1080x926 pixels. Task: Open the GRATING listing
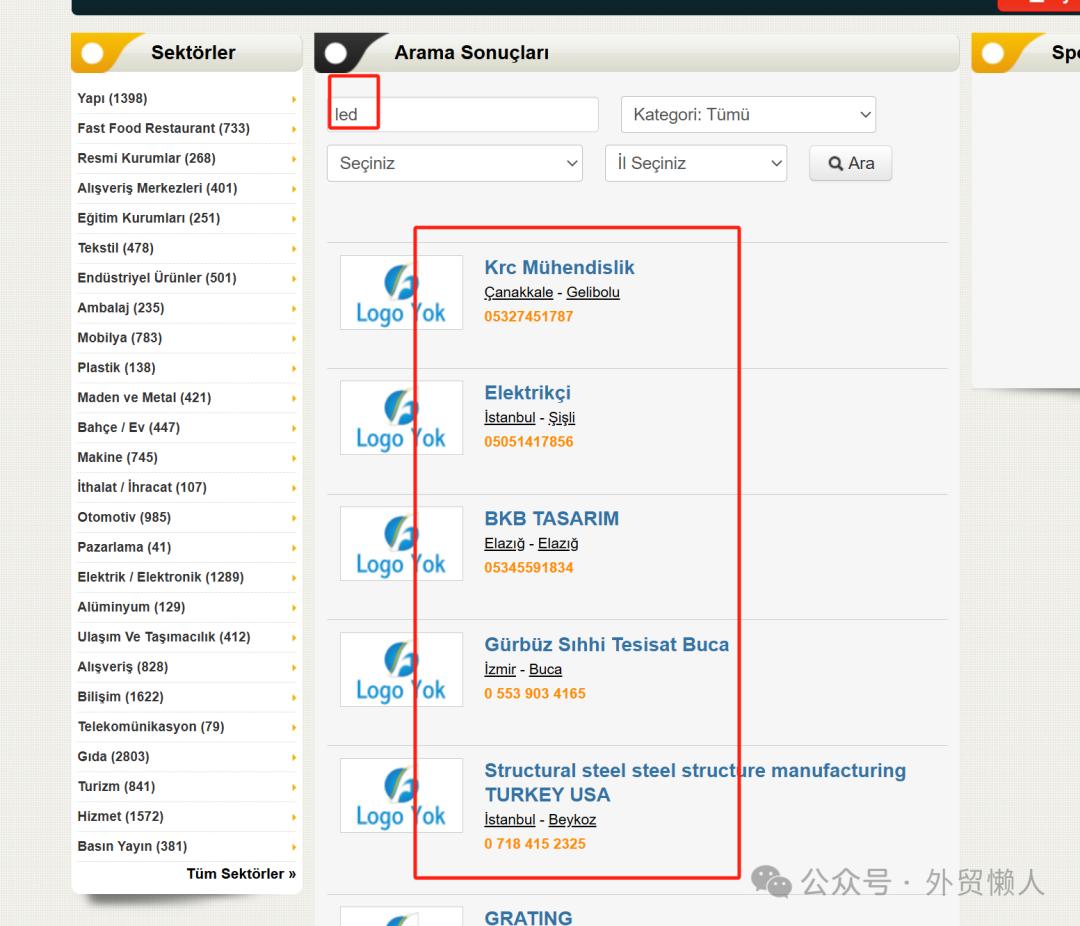pos(528,917)
